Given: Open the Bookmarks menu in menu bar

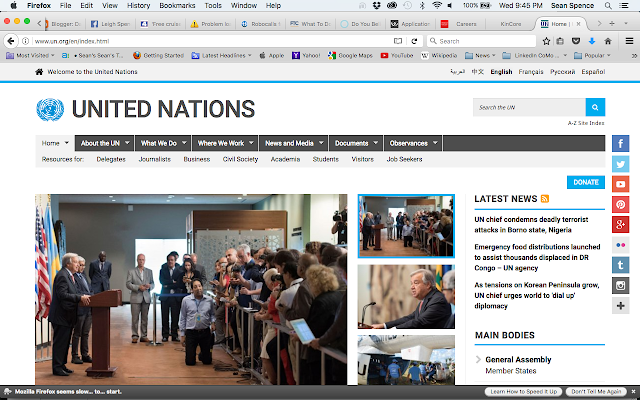Looking at the screenshot, I should pos(177,6).
